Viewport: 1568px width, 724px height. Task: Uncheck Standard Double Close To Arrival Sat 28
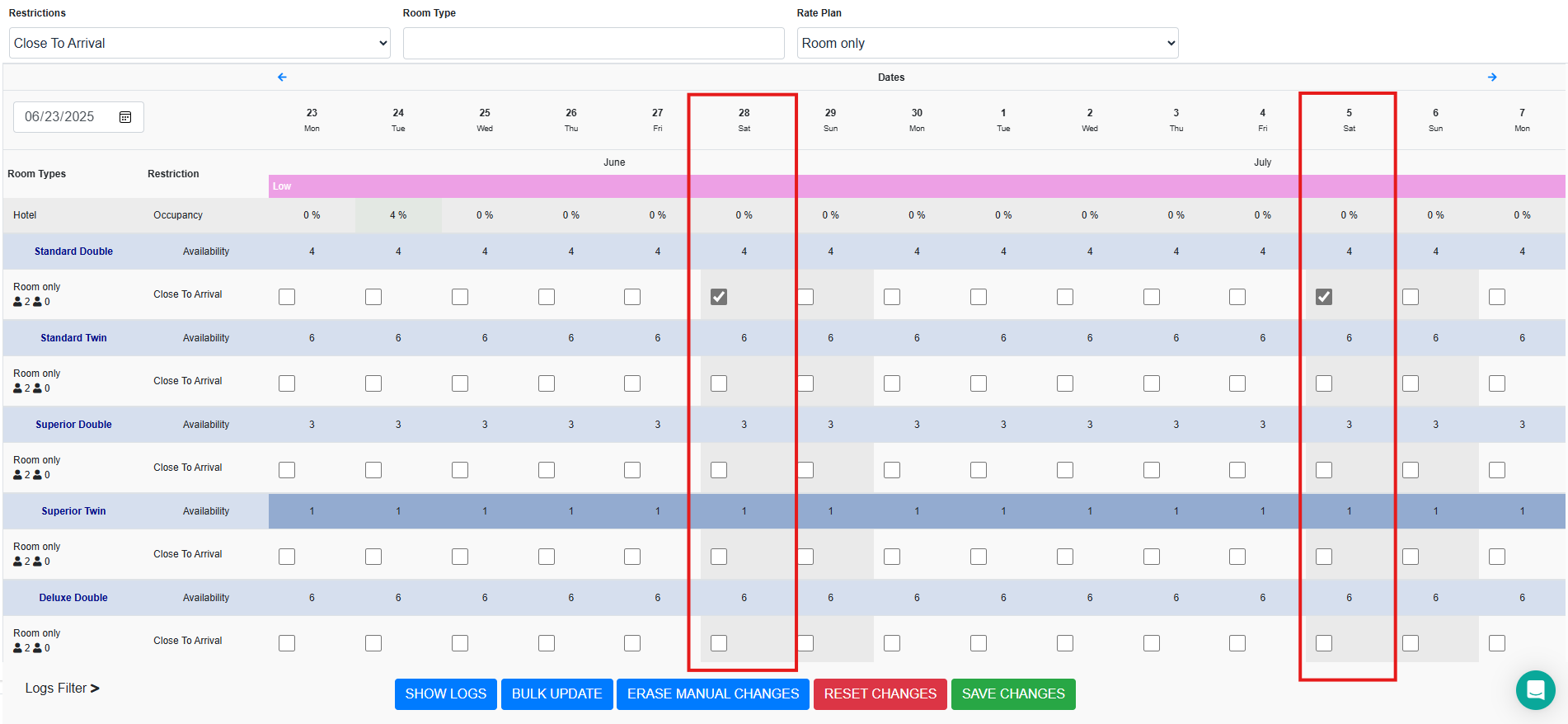pyautogui.click(x=719, y=297)
